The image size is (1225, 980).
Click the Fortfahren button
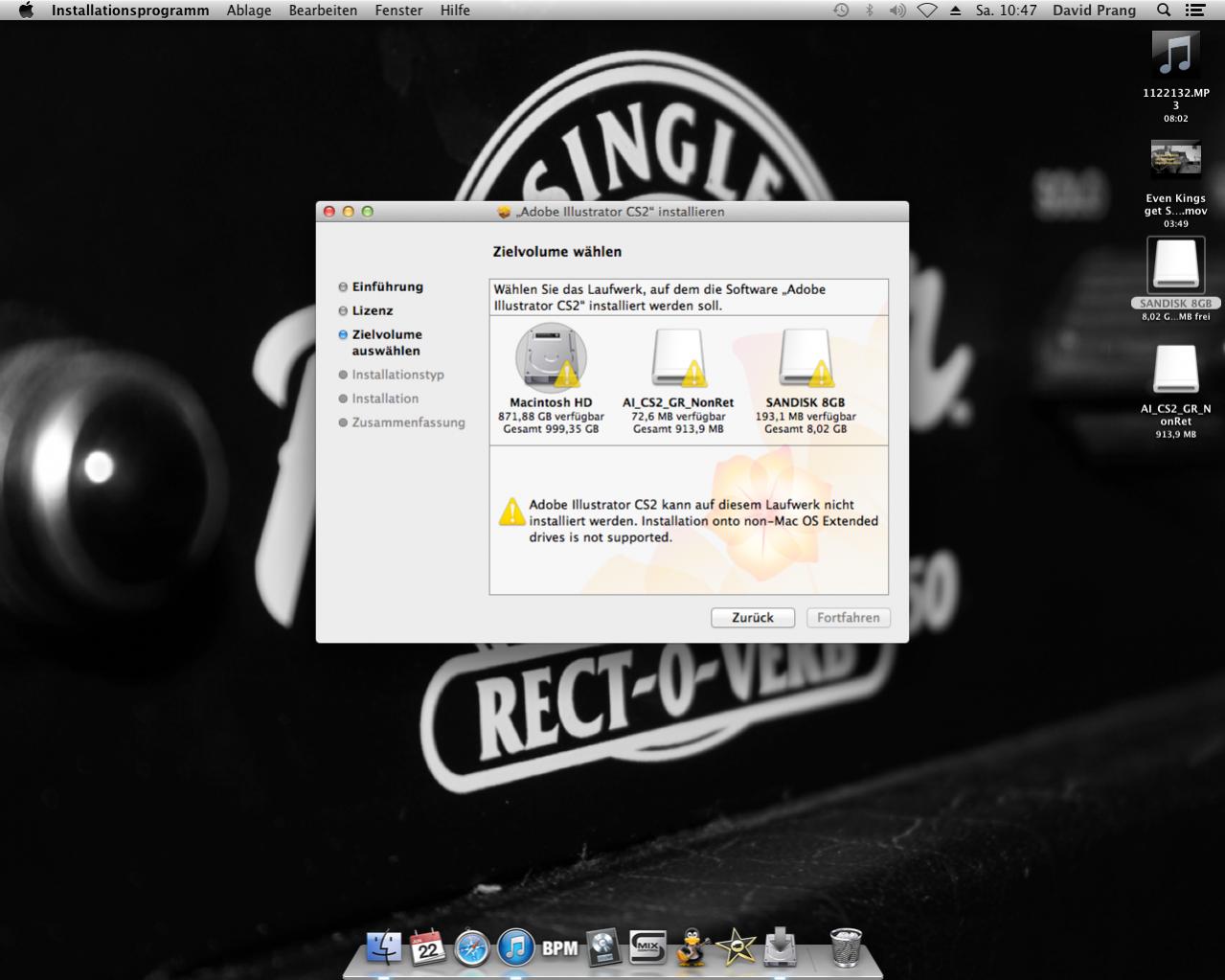coord(849,618)
